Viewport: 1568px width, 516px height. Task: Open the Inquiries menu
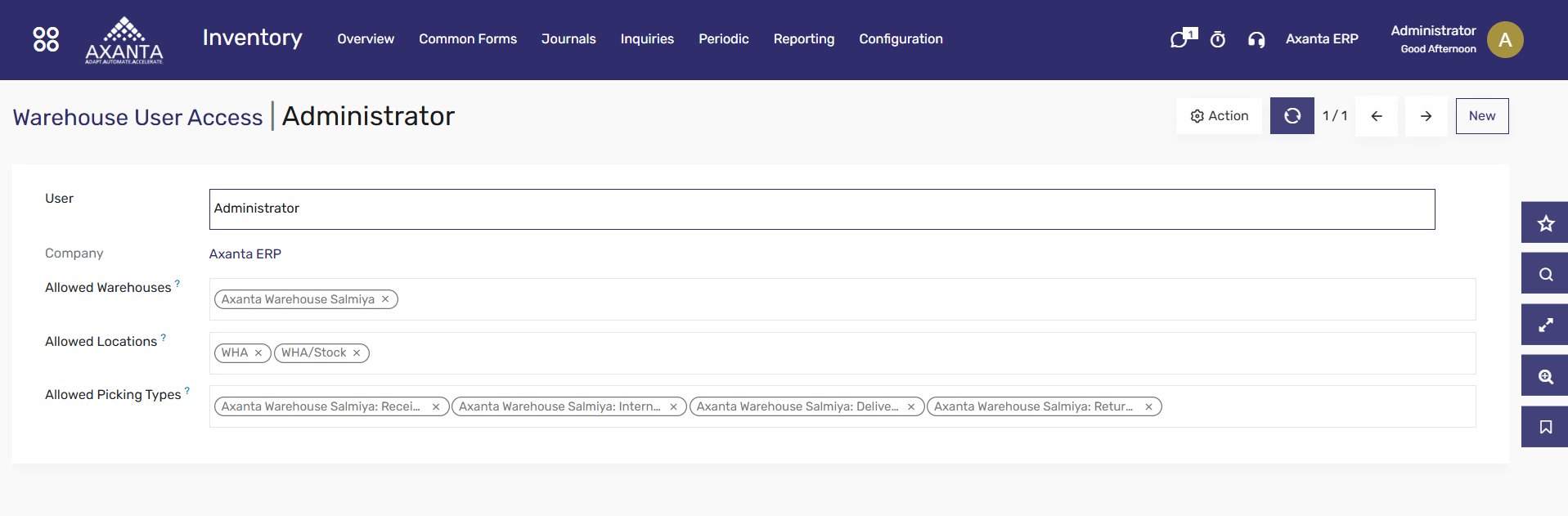click(647, 39)
